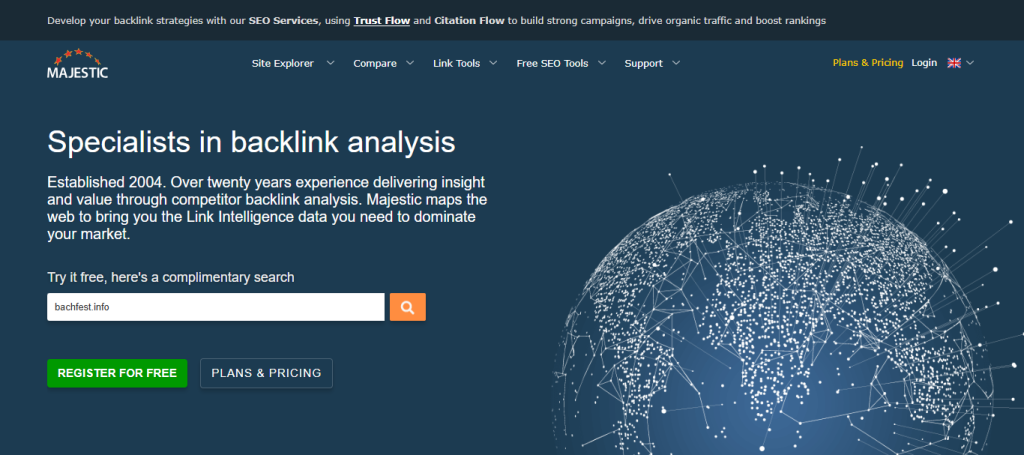Image resolution: width=1024 pixels, height=455 pixels.
Task: Open the Free SEO Tools menu
Action: (552, 63)
